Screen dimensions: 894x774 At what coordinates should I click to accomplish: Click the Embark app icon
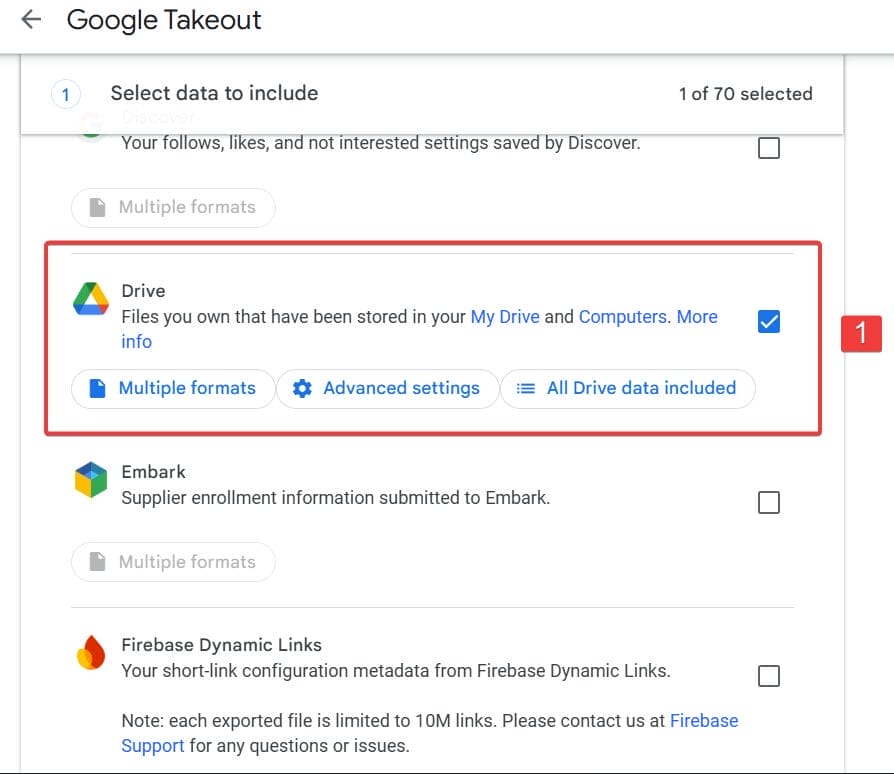[90, 480]
